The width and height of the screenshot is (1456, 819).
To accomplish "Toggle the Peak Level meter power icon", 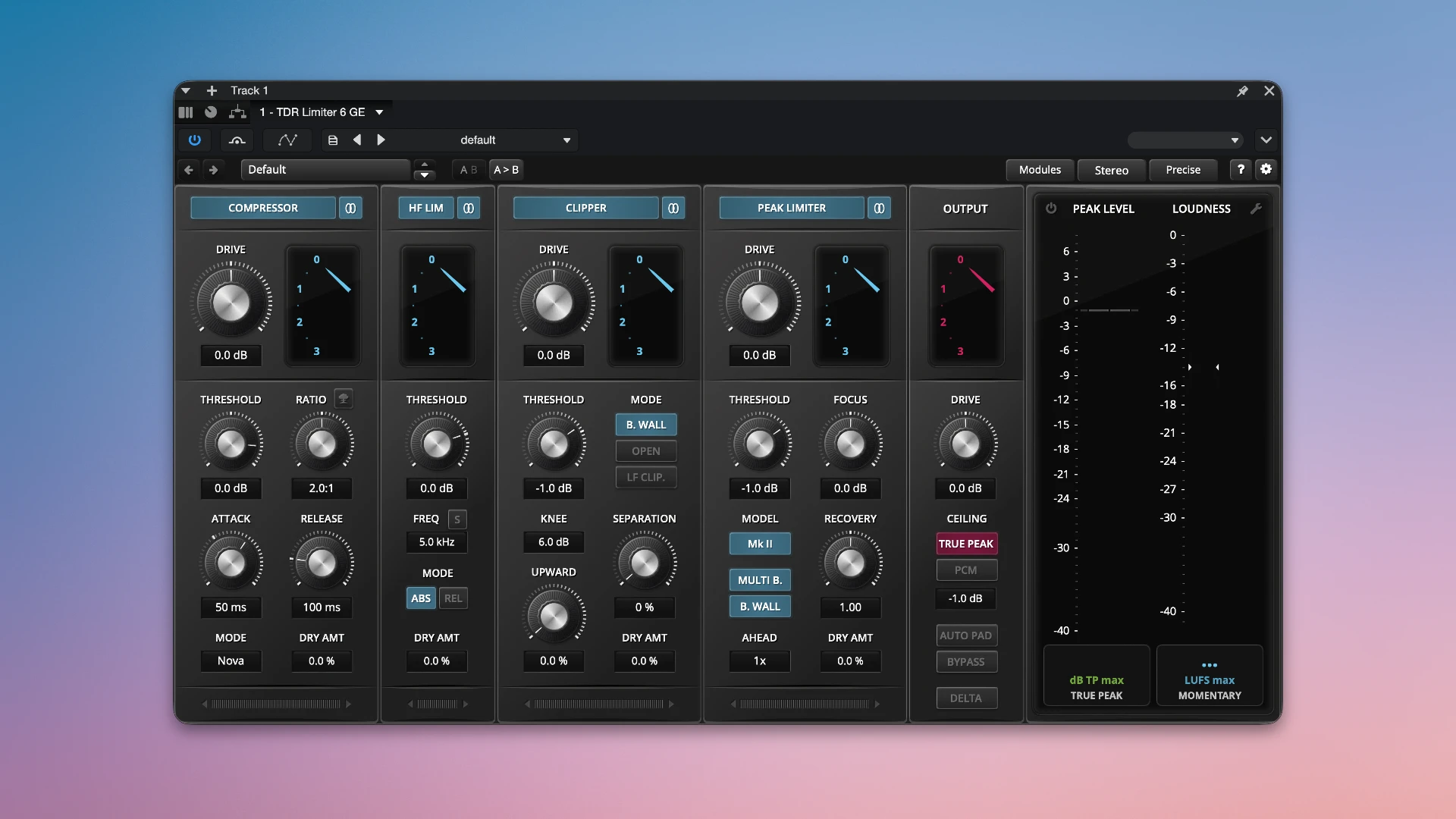I will 1051,209.
